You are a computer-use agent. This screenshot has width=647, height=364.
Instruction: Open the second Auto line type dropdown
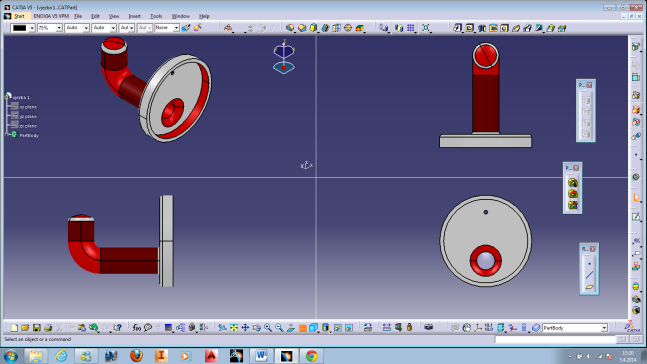click(113, 28)
